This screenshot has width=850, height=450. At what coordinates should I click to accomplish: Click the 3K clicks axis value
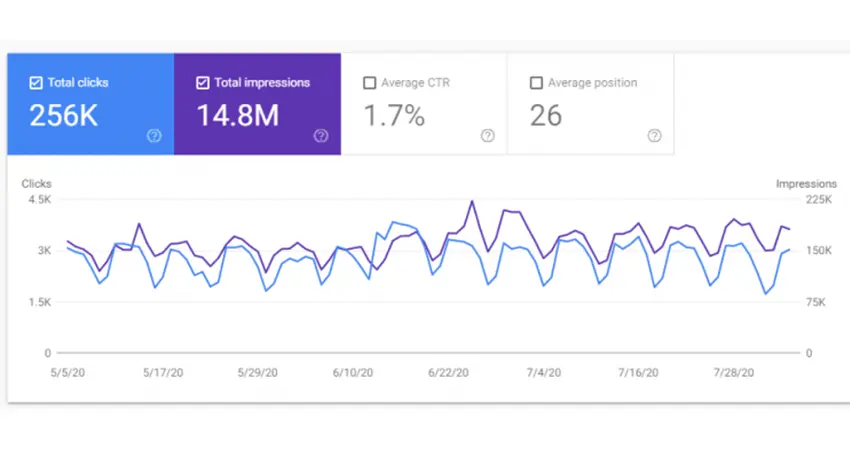pos(44,250)
